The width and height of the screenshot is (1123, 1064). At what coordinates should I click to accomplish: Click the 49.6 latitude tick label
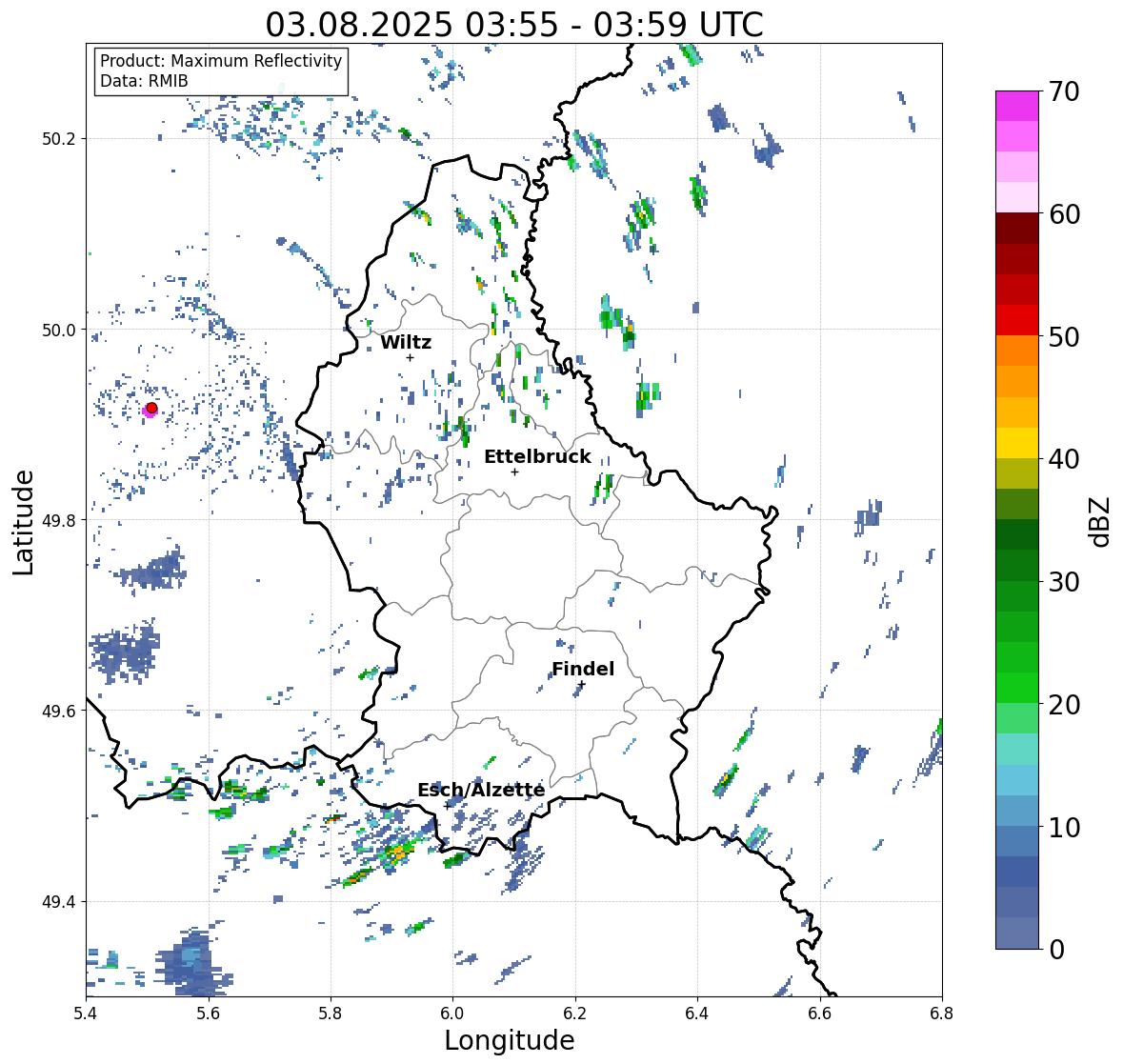[61, 711]
